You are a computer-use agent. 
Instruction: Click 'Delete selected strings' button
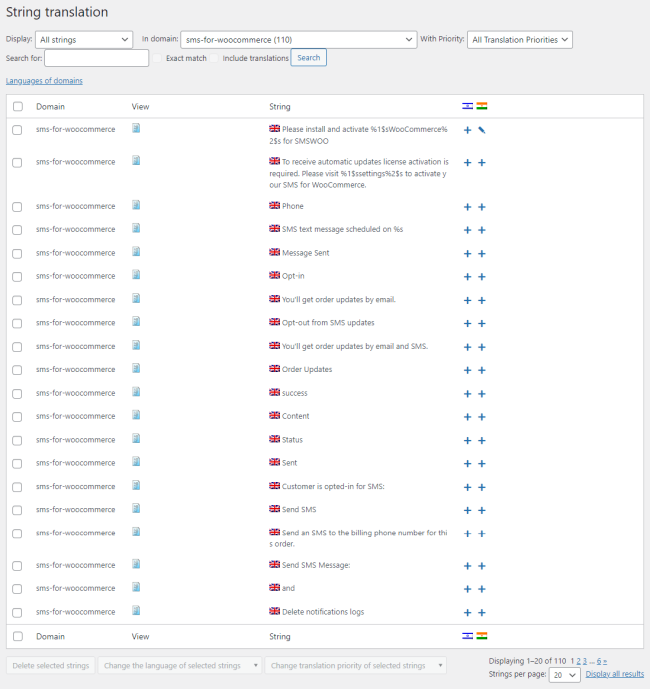point(51,665)
